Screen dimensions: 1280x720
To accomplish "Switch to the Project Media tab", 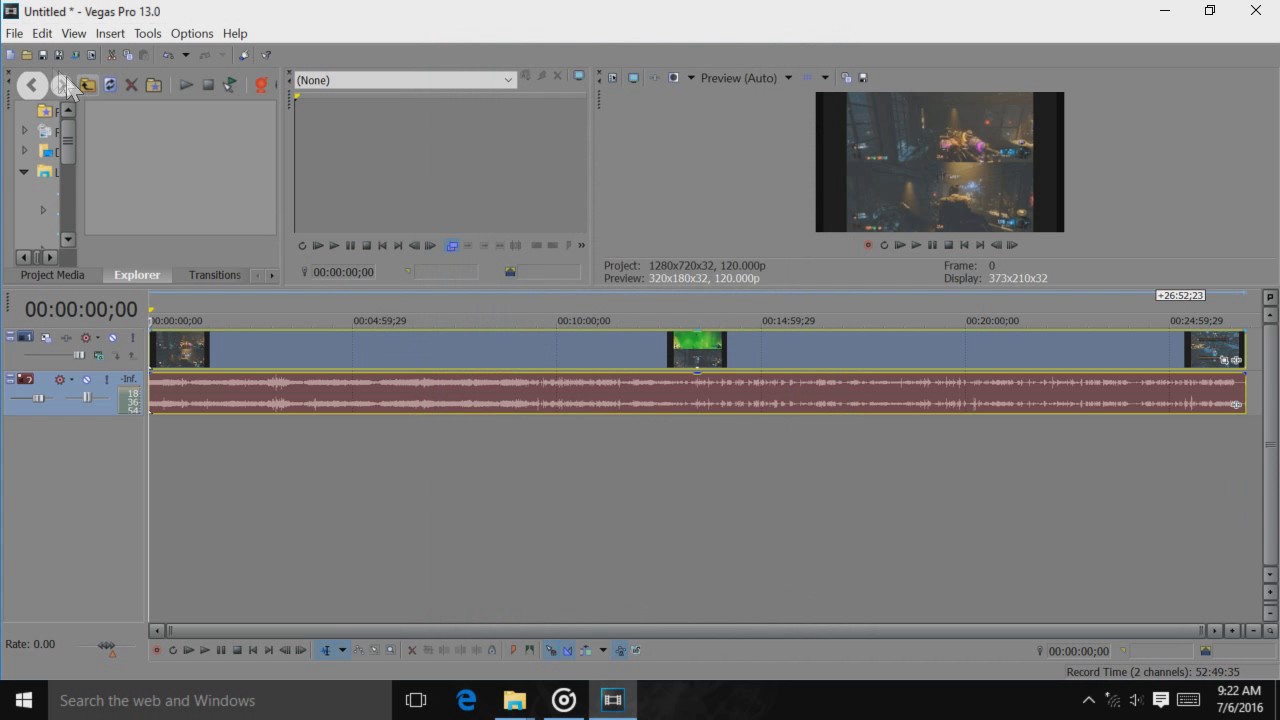I will coord(52,275).
